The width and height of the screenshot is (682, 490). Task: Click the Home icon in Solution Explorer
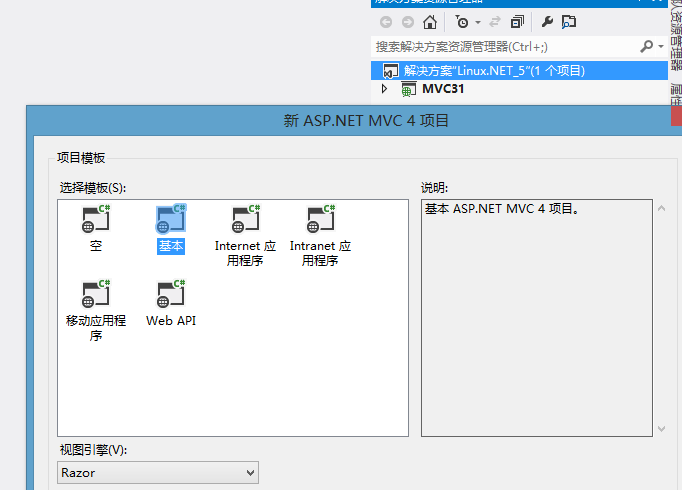430,22
